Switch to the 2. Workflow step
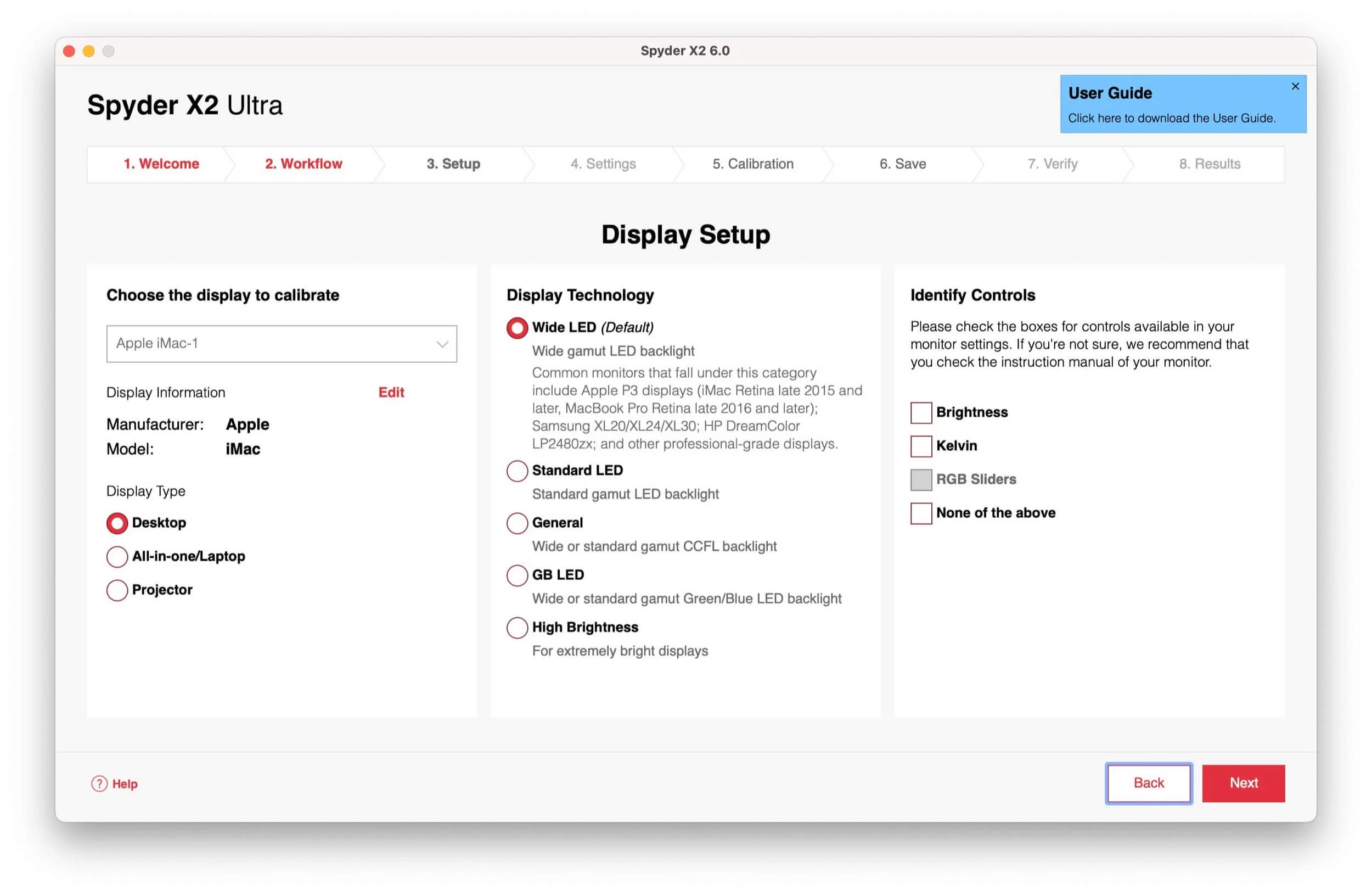 pos(303,164)
